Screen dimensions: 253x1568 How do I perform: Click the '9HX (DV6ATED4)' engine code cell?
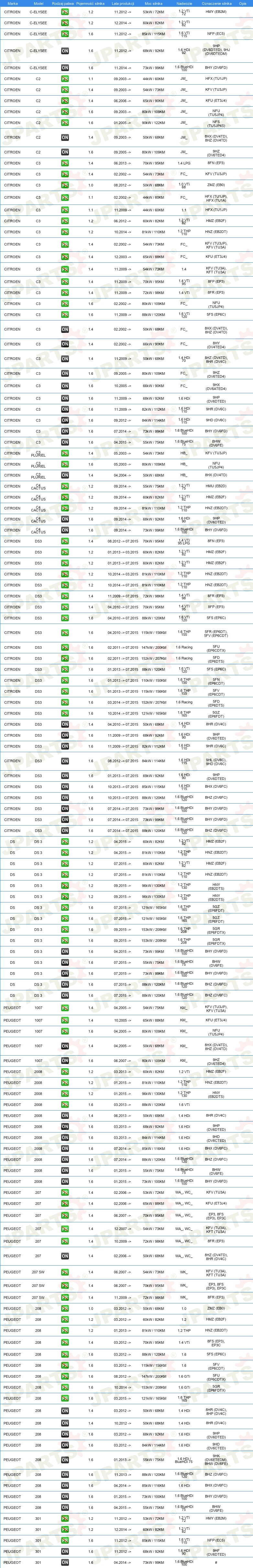216,386
